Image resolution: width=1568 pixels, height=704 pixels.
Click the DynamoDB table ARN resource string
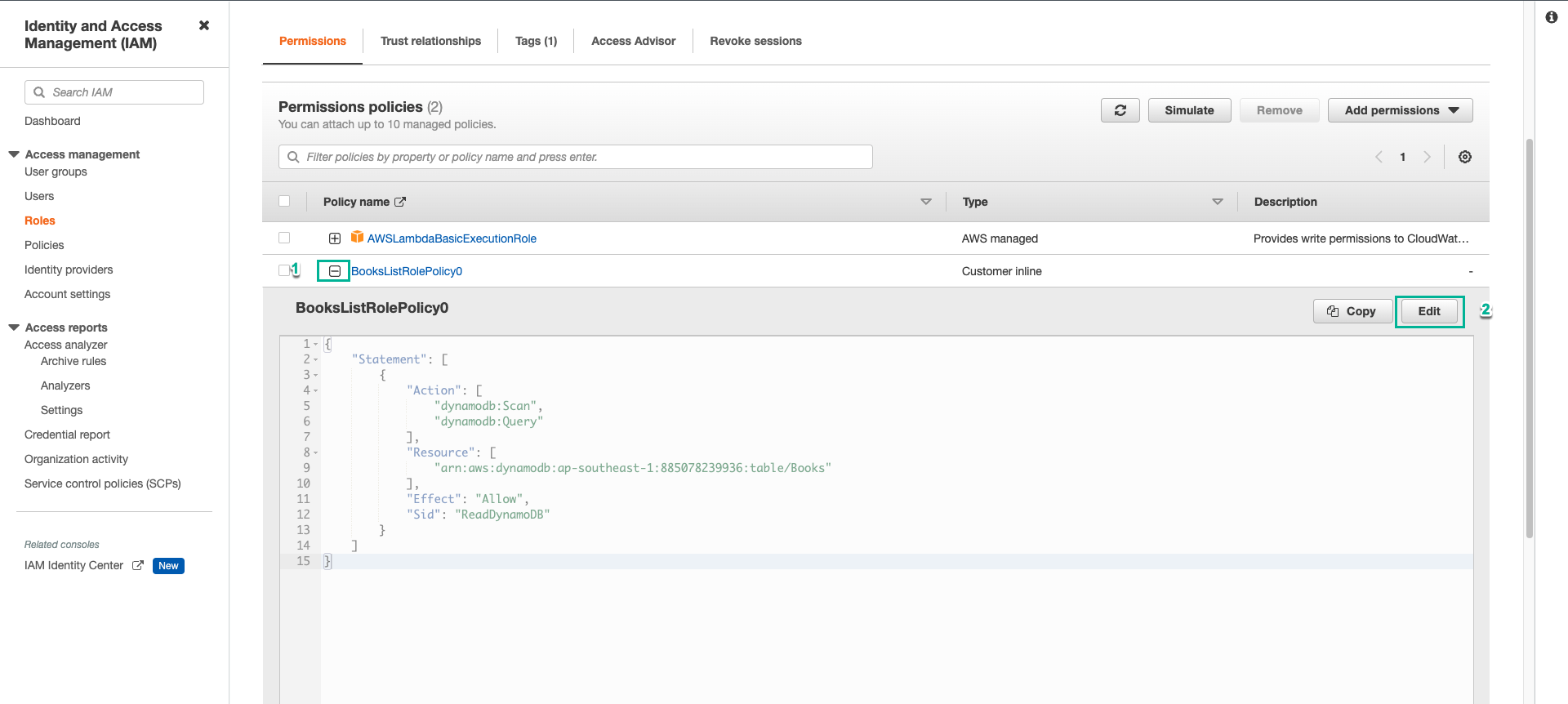coord(633,468)
